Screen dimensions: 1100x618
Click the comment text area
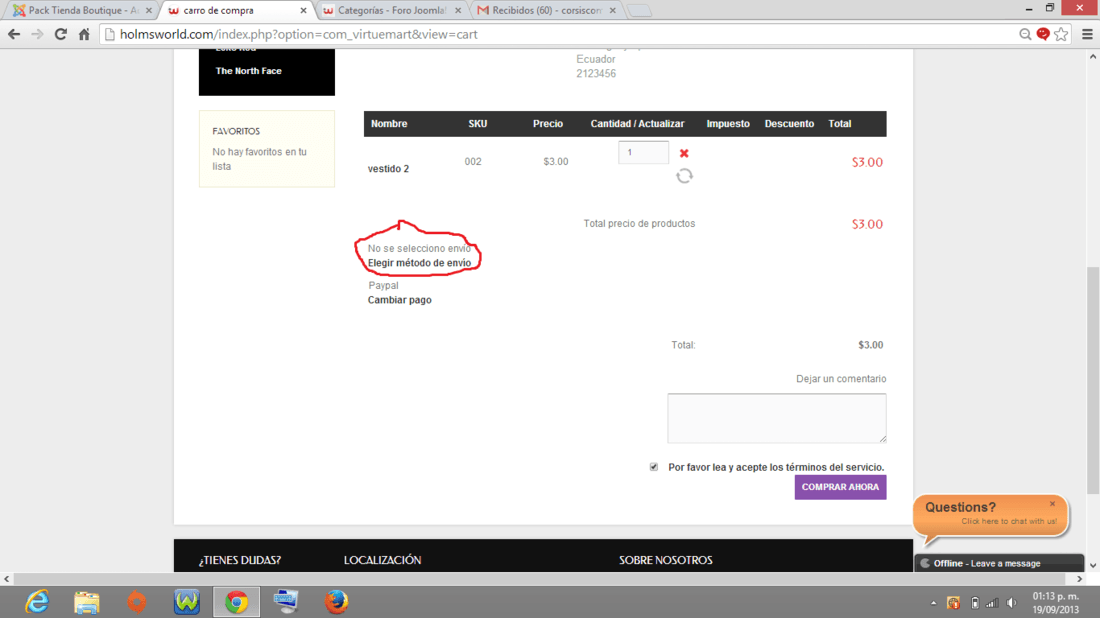click(777, 418)
